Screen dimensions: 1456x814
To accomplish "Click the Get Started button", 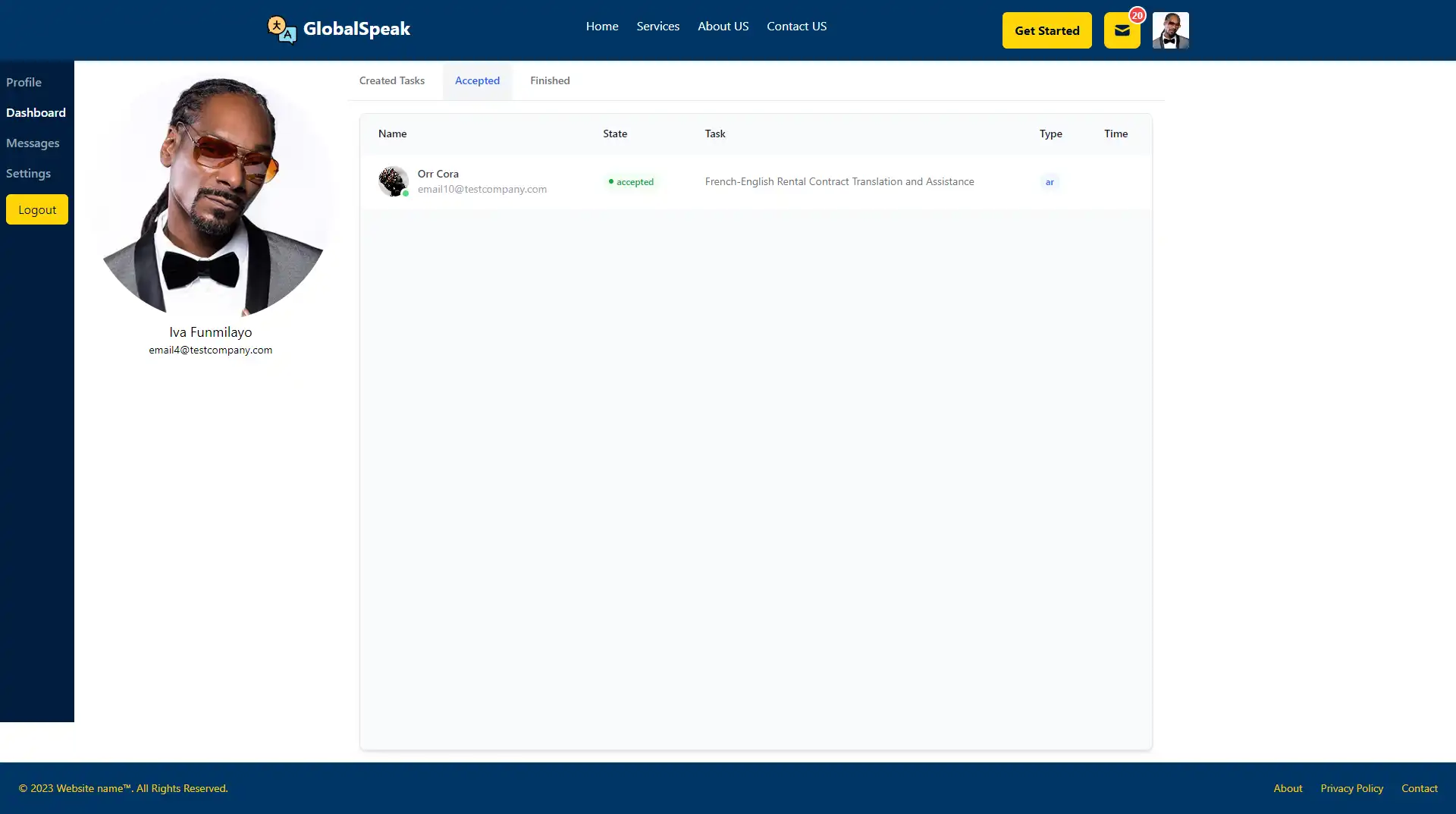I will pyautogui.click(x=1046, y=30).
